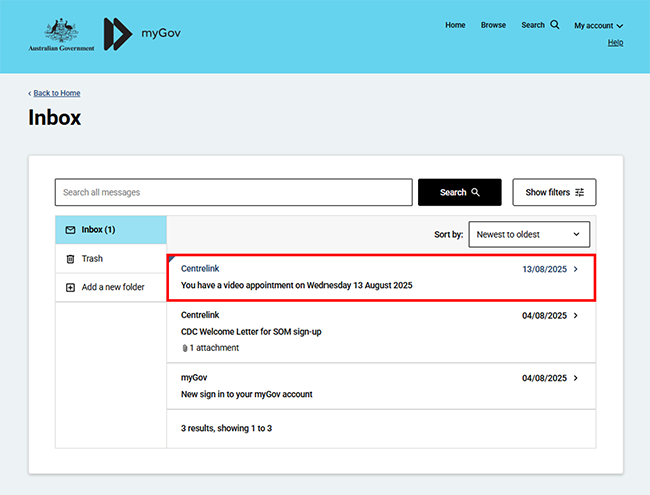Screen dimensions: 650x495
Task: Follow the Back to Home link
Action: click(57, 93)
